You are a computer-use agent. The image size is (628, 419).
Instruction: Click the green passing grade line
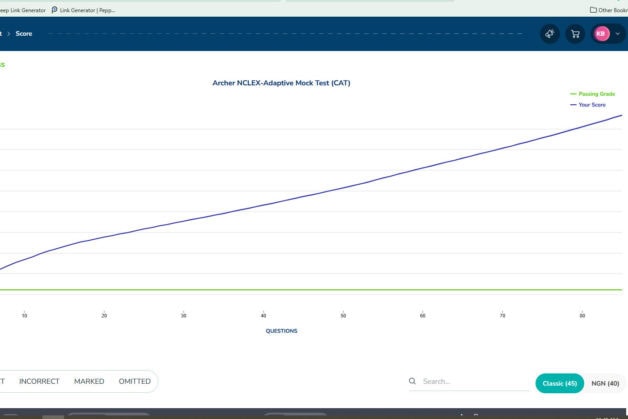(x=300, y=290)
